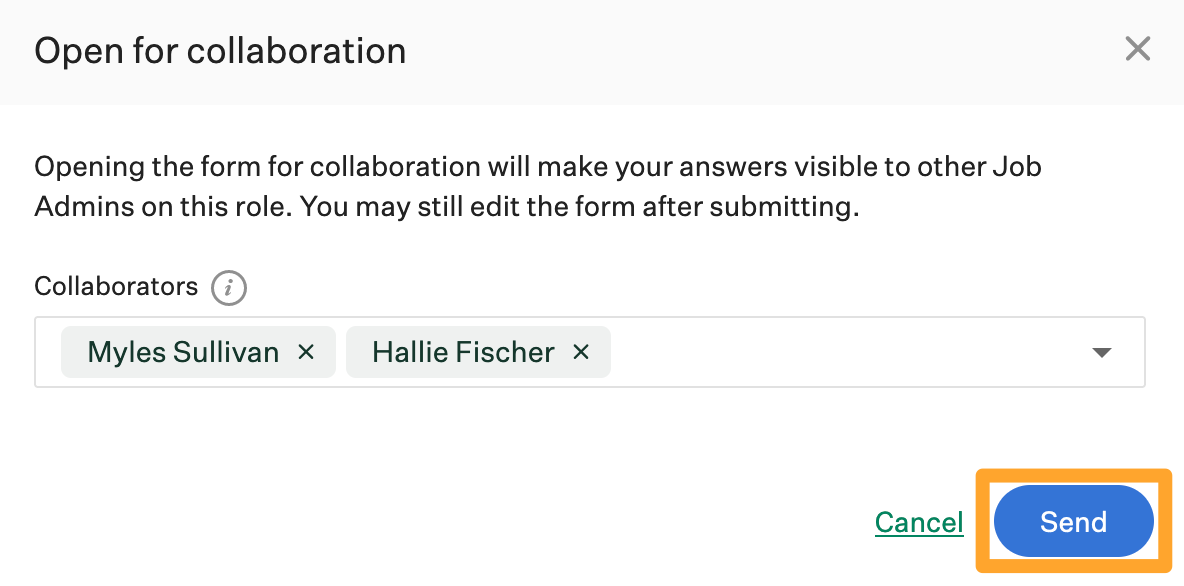Open the Collaborators tooltip info circle
This screenshot has width=1184, height=586.
[x=229, y=288]
